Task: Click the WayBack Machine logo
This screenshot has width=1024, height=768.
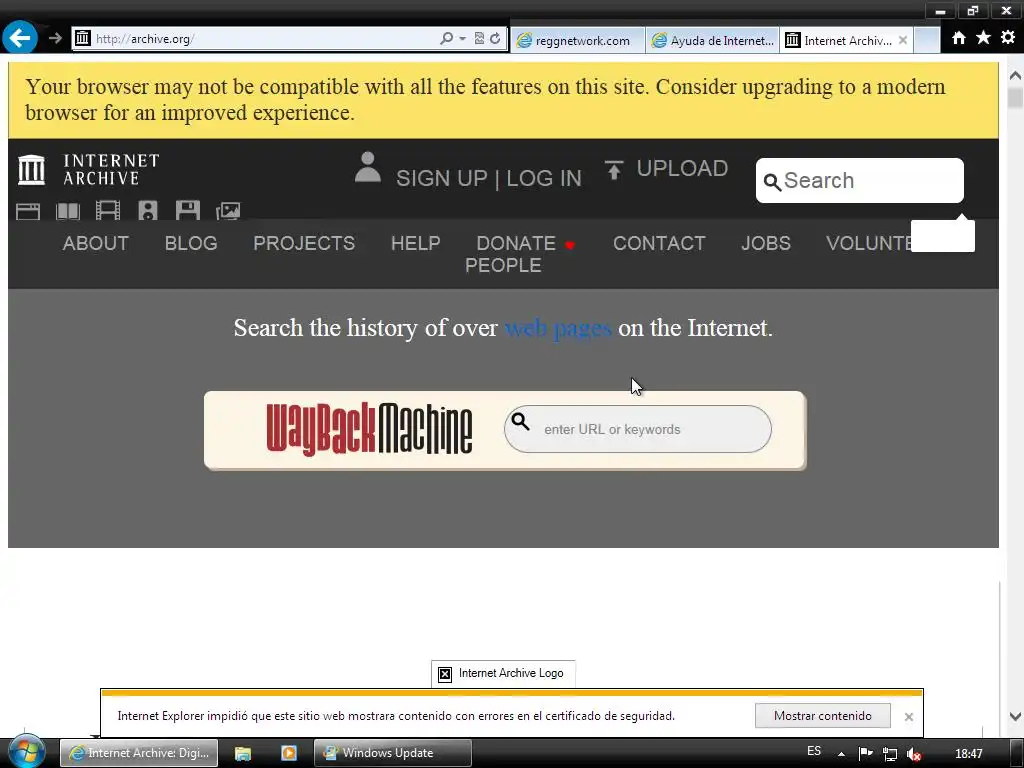Action: point(369,429)
